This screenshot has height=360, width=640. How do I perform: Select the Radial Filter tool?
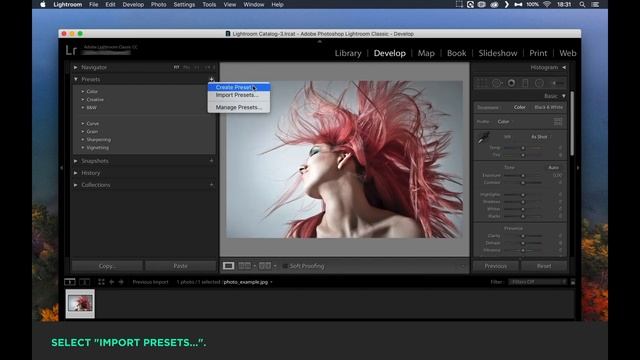coord(539,83)
